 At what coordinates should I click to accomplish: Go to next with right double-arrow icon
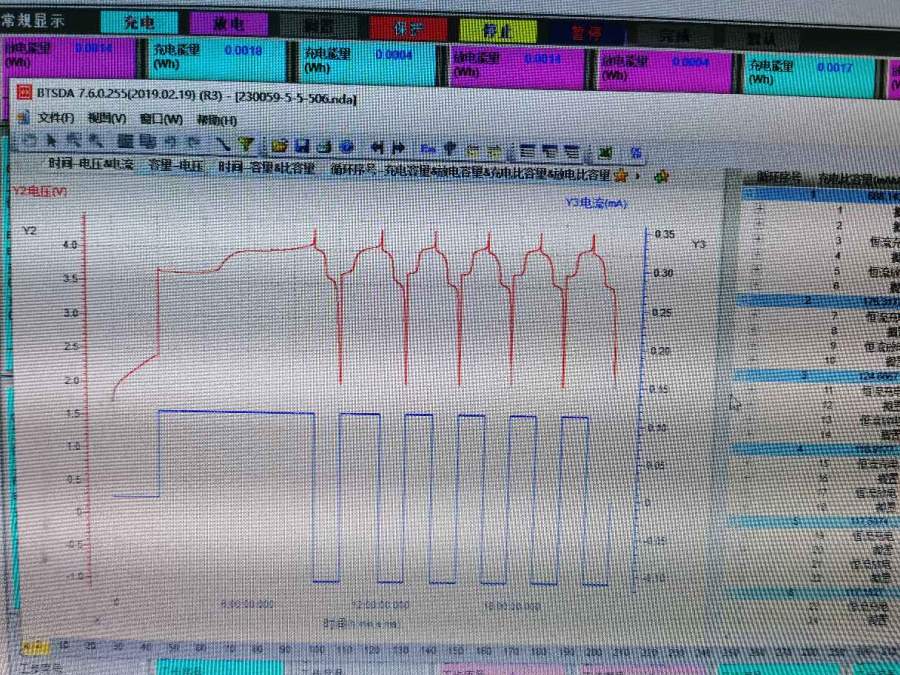coord(398,149)
